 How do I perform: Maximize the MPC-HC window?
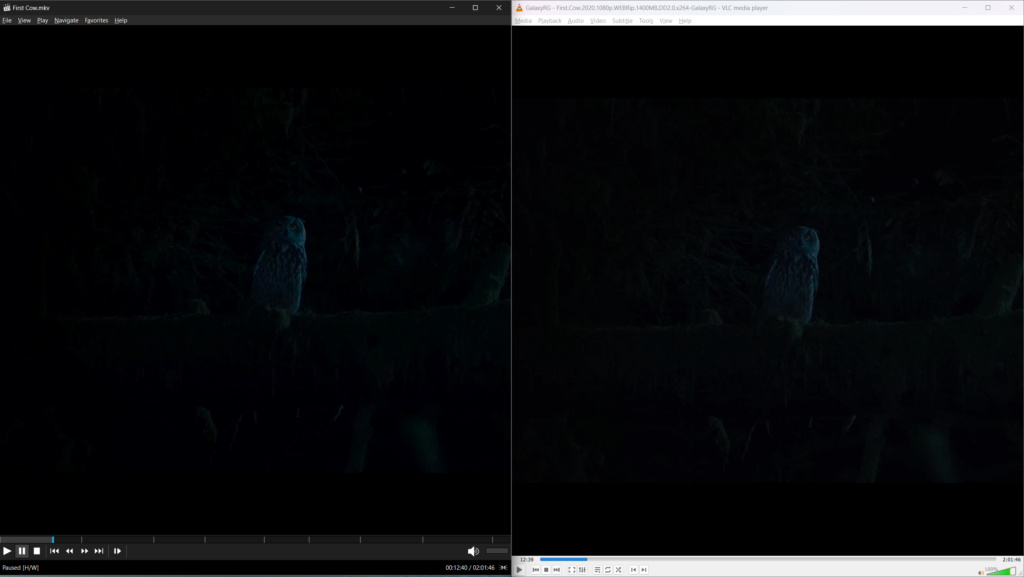[x=475, y=8]
